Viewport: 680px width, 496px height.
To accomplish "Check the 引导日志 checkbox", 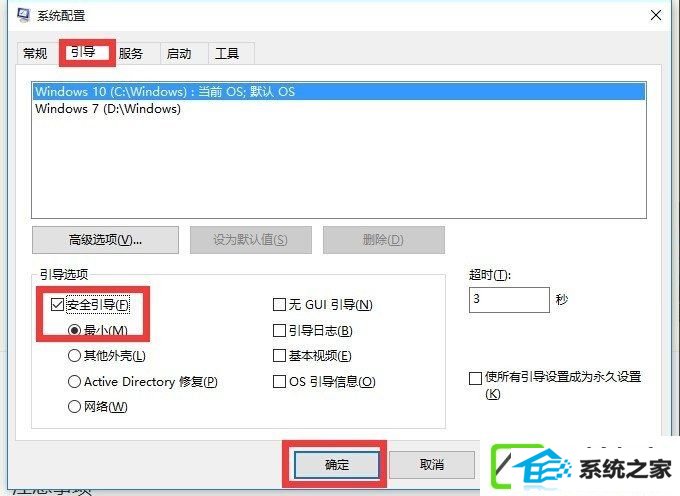I will (x=279, y=330).
